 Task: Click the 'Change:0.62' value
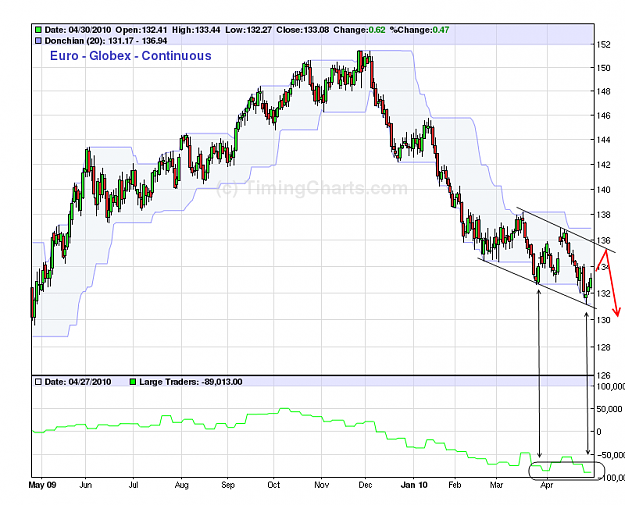point(360,30)
